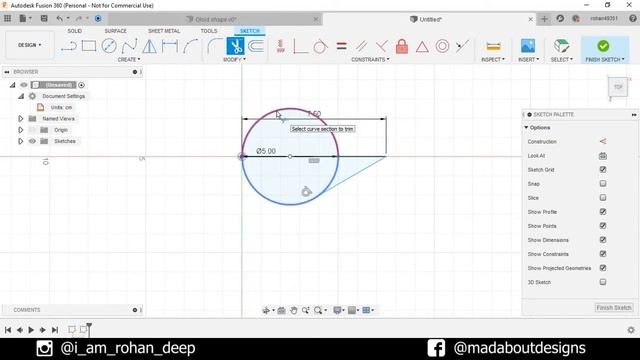Toggle the Show Points checkbox
Screen dimensions: 640x360
click(603, 226)
